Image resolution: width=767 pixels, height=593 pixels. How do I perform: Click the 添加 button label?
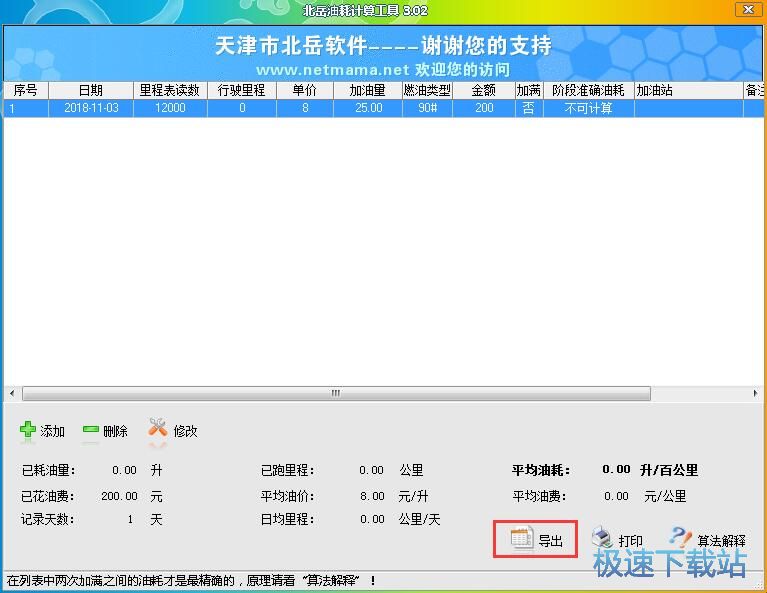(x=52, y=431)
